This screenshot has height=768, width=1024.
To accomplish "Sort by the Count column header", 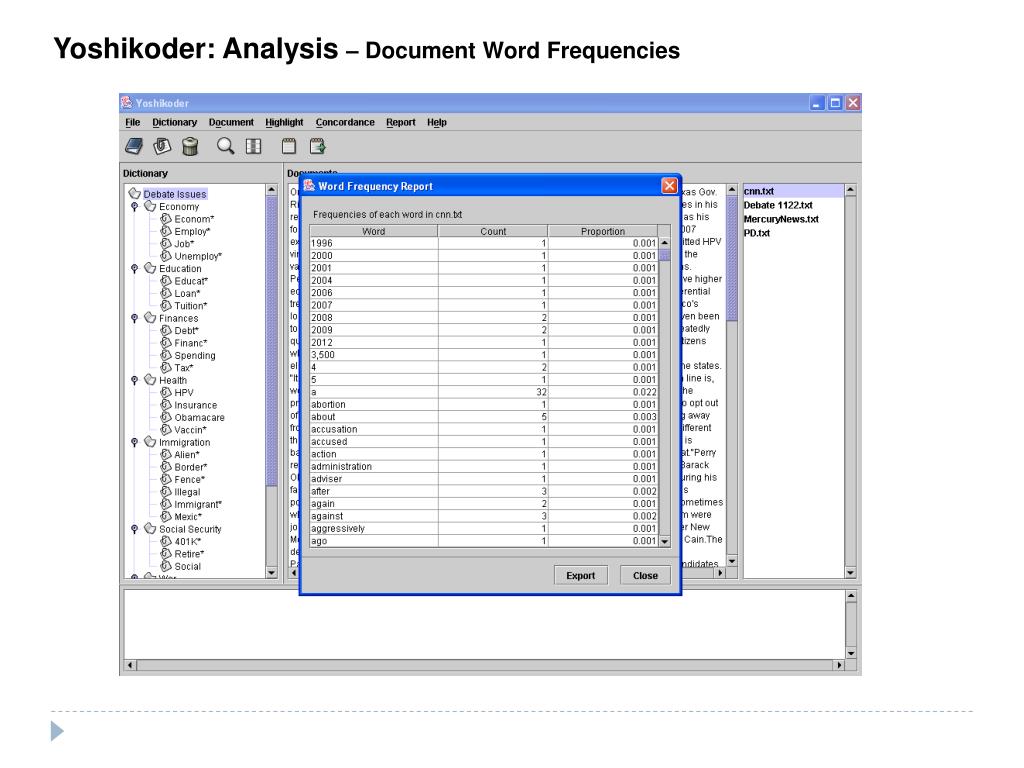I will [493, 231].
